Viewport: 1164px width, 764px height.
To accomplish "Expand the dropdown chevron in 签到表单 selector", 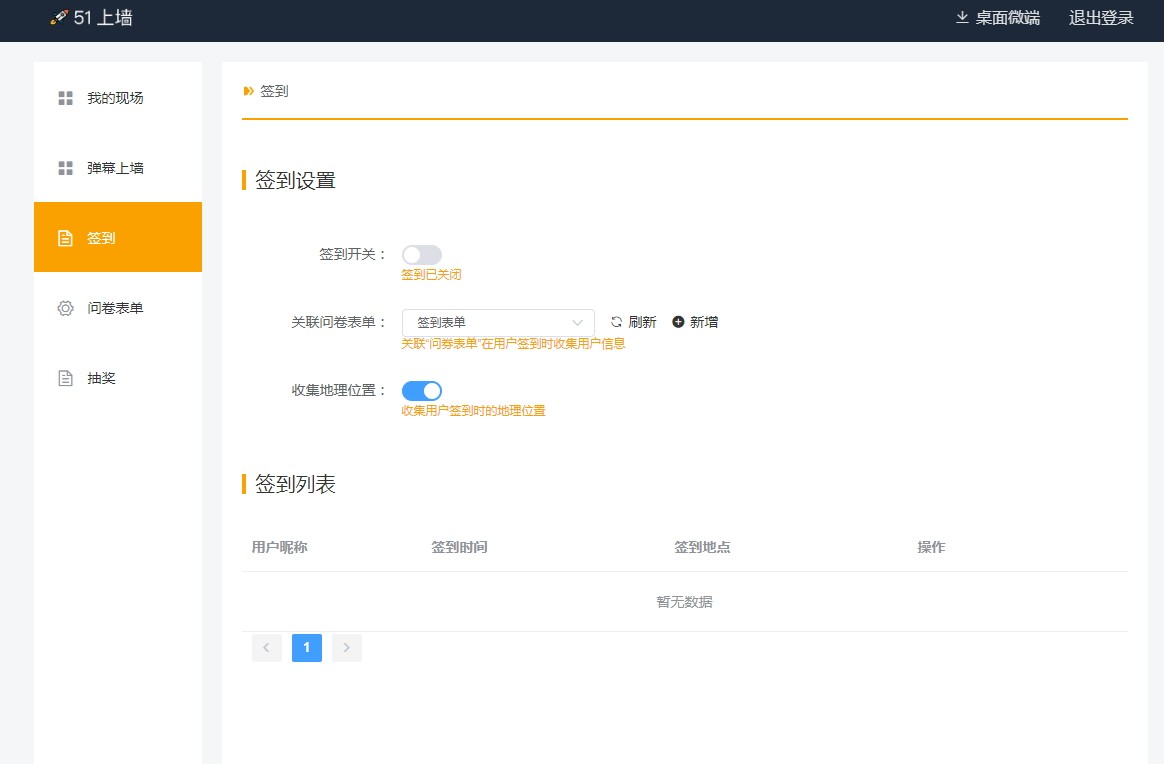I will 577,323.
